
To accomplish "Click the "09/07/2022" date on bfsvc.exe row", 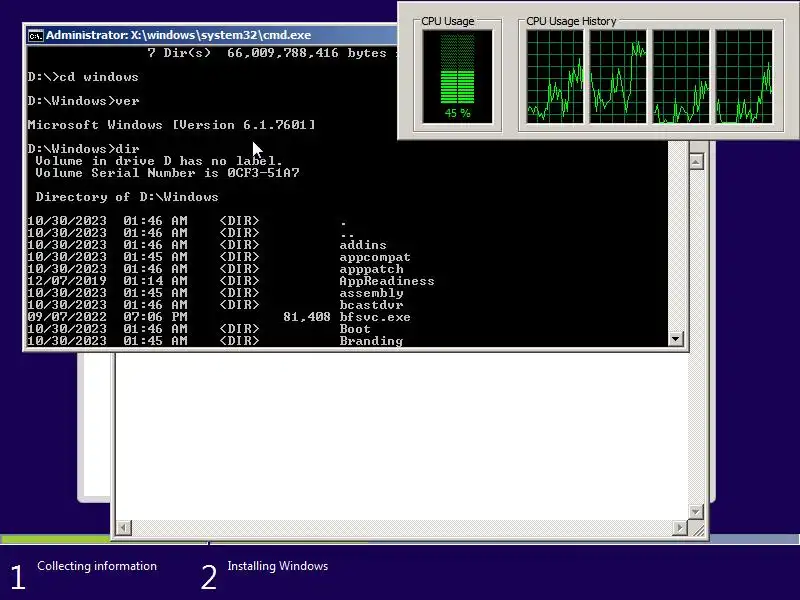I will pyautogui.click(x=67, y=317).
